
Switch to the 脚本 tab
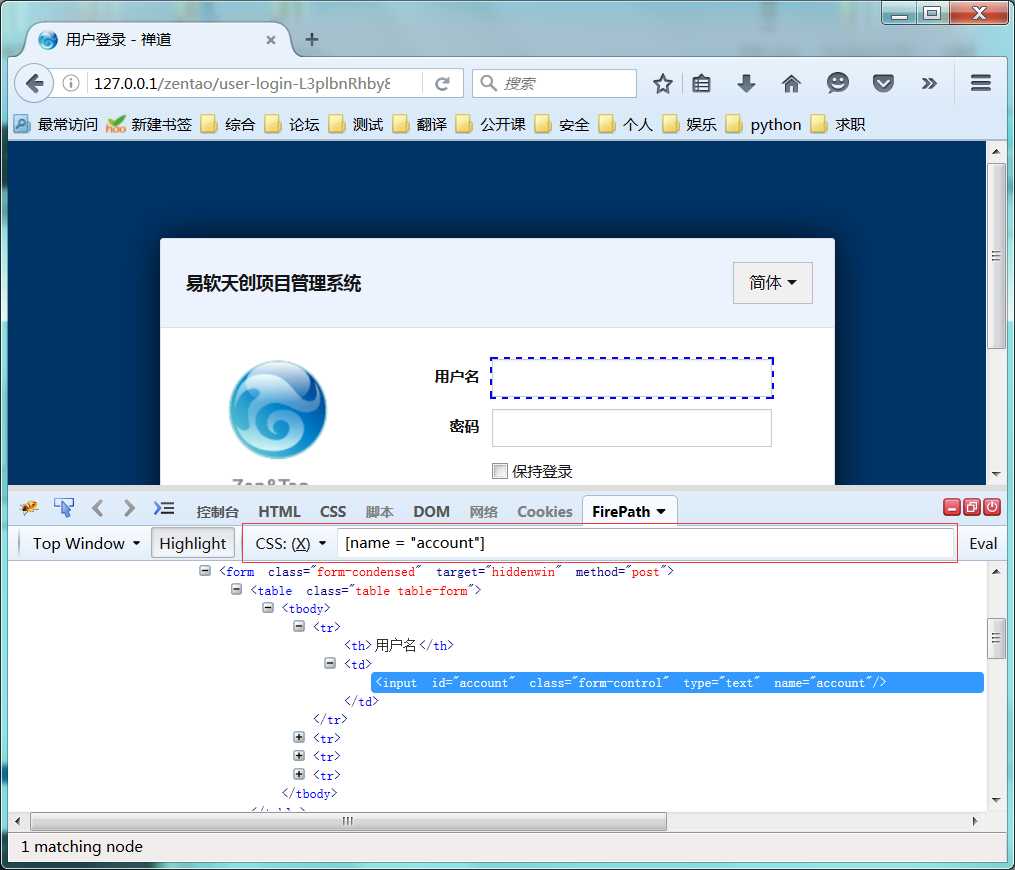379,511
